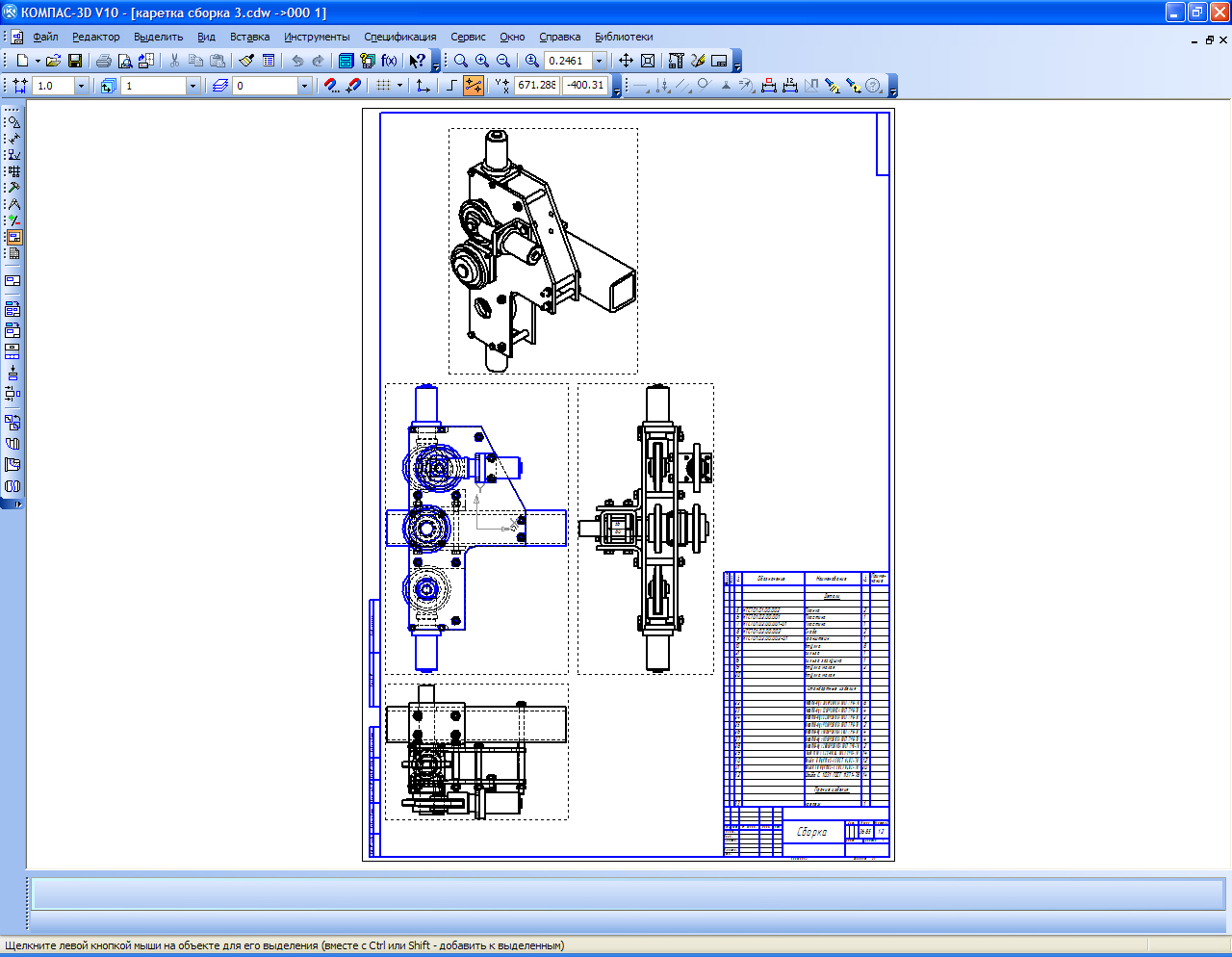
Task: Click the Show All fit icon
Action: (648, 61)
